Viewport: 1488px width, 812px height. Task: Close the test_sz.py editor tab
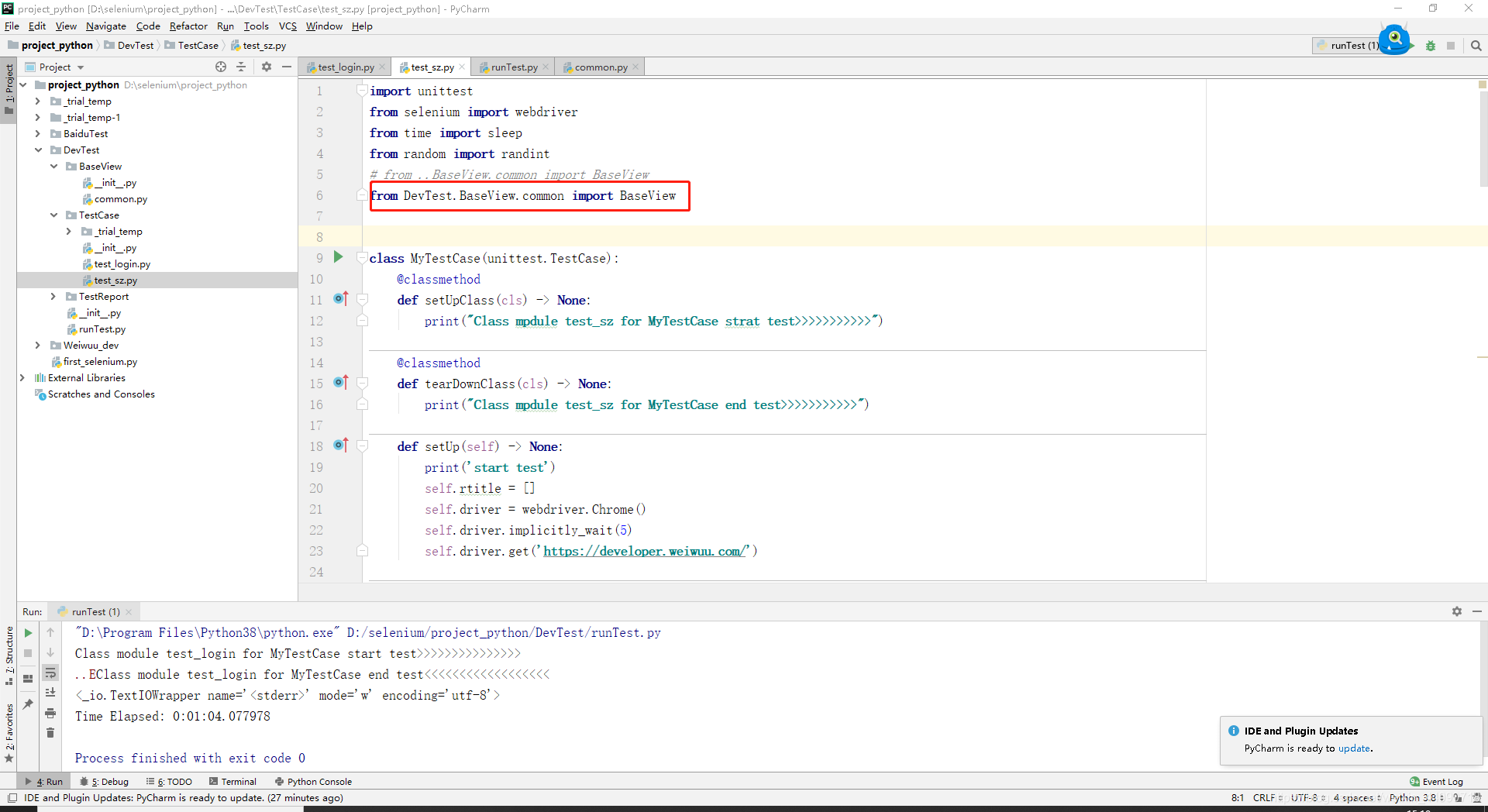point(462,67)
